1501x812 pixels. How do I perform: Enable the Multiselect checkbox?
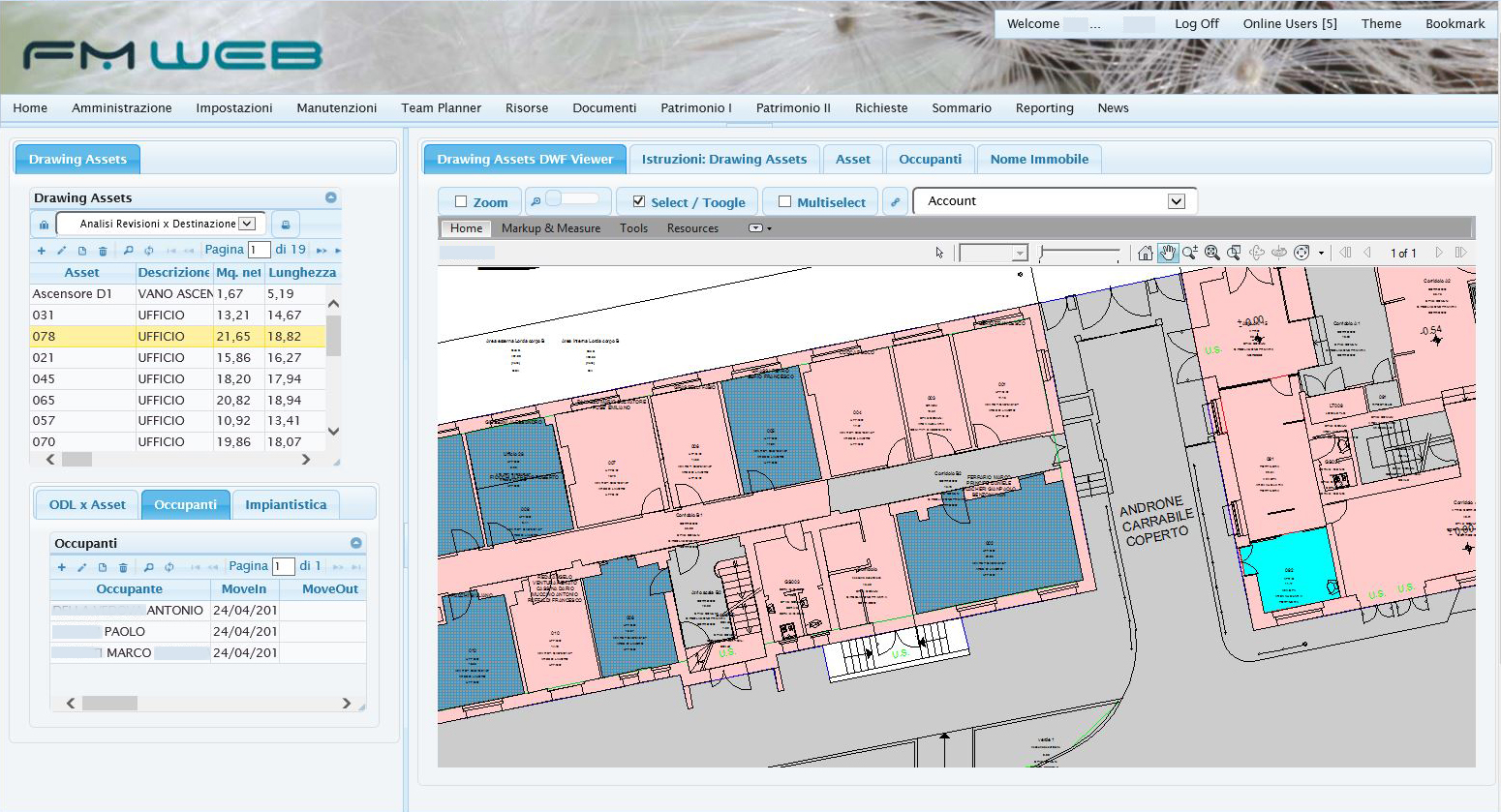pos(785,202)
